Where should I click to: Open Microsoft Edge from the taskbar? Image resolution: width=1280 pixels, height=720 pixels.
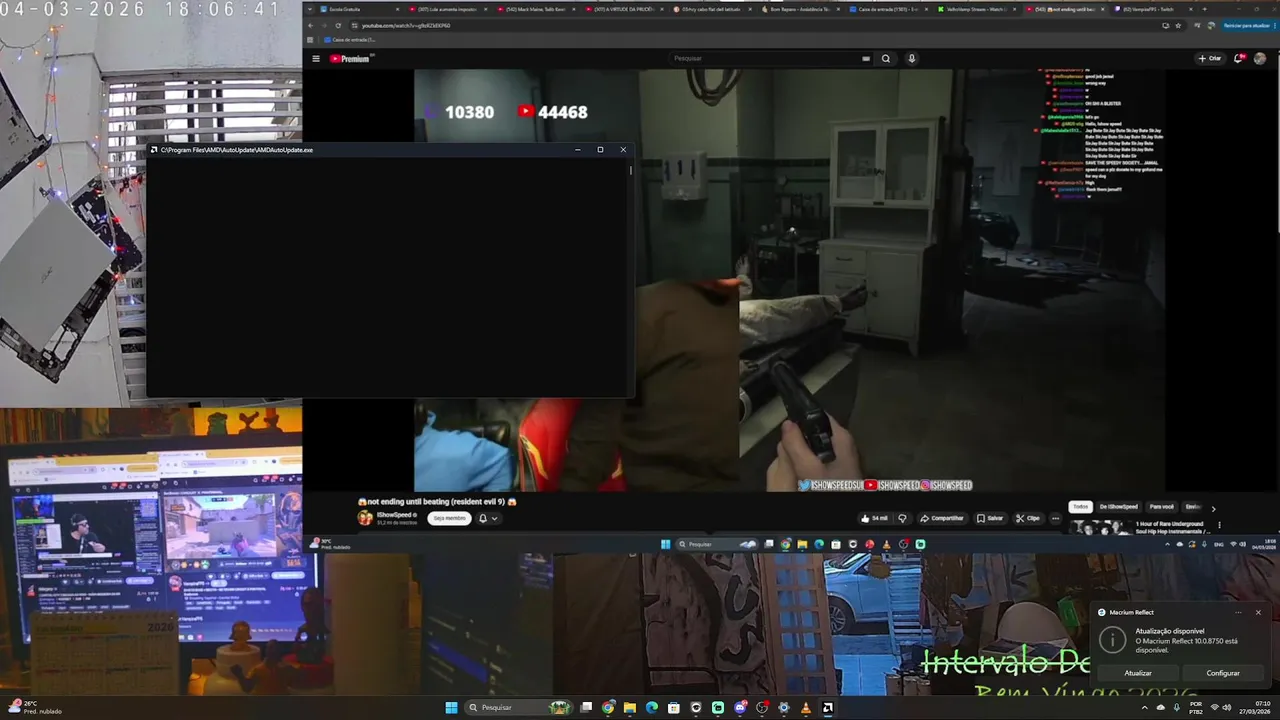point(652,708)
